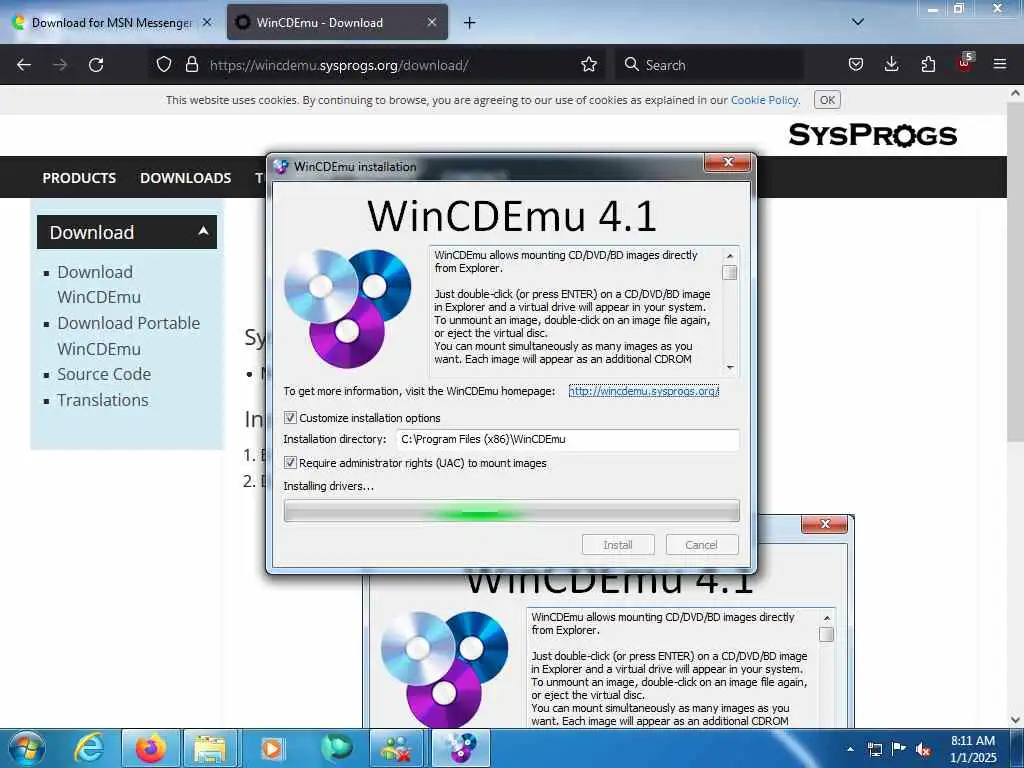Screen dimensions: 1024x768
Task: Dismiss cookie notice with OK
Action: [x=827, y=100]
